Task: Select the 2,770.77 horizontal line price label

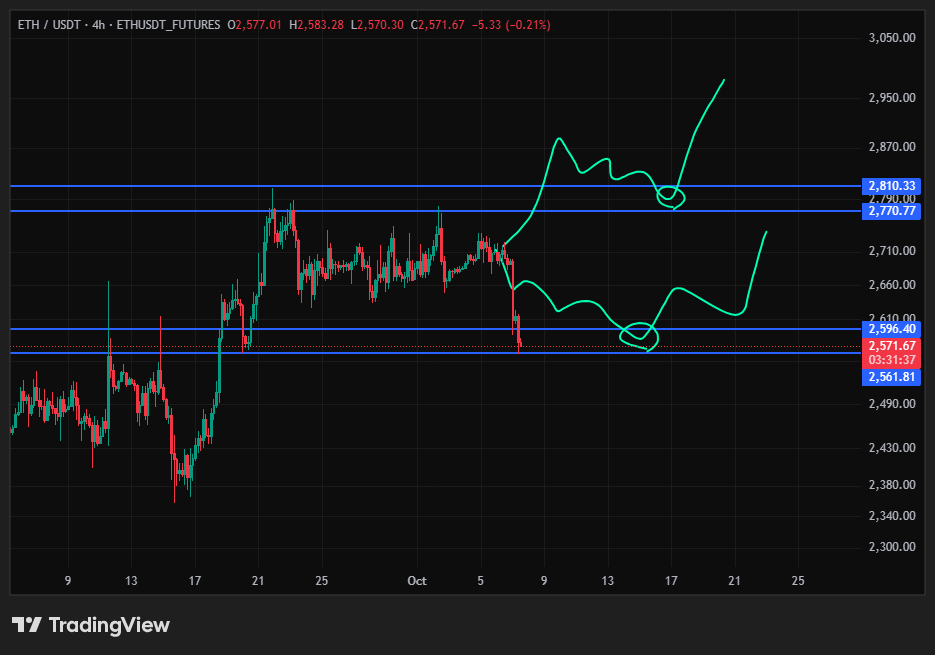Action: [x=891, y=211]
